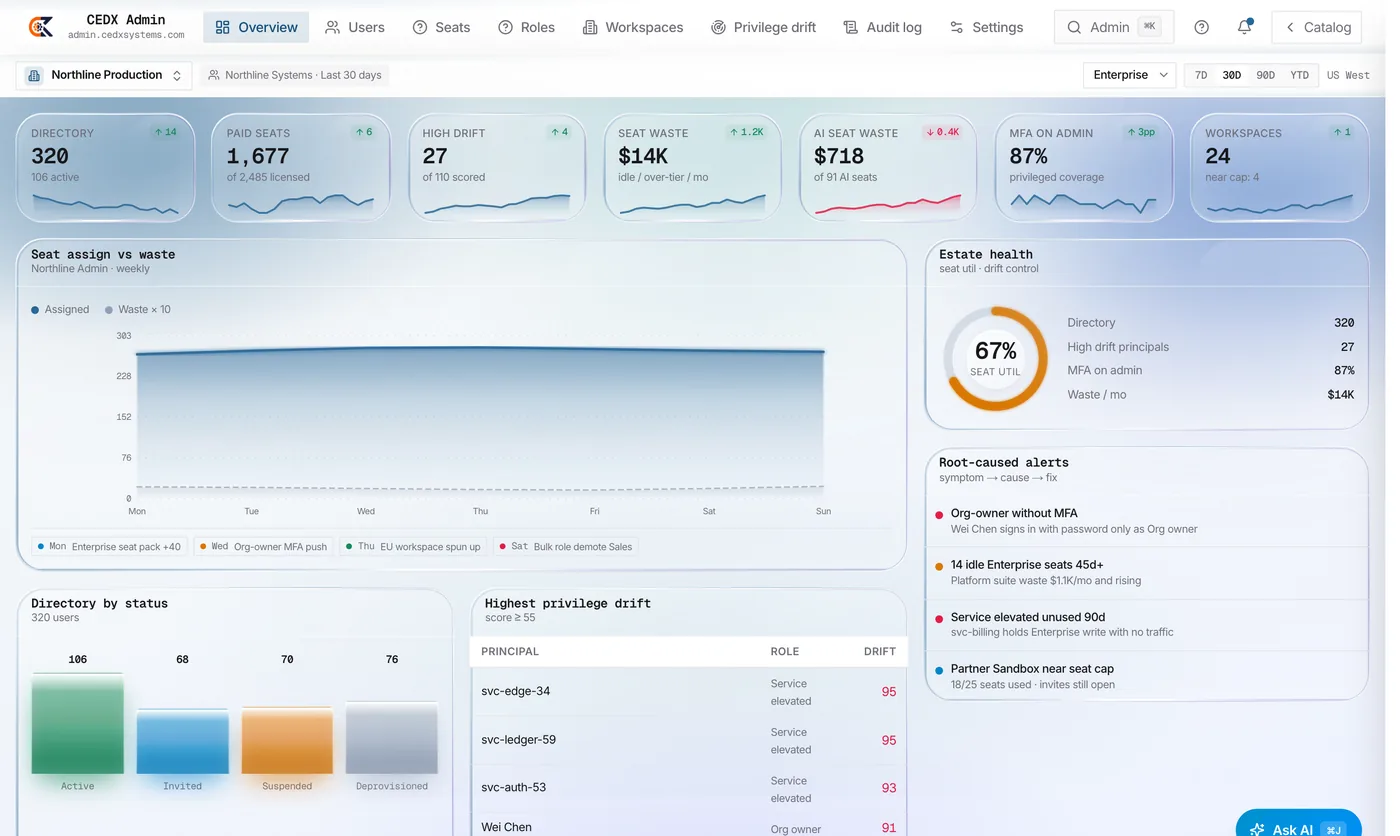Screen dimensions: 1400x836
Task: Toggle the Assigned legend series
Action: point(60,309)
